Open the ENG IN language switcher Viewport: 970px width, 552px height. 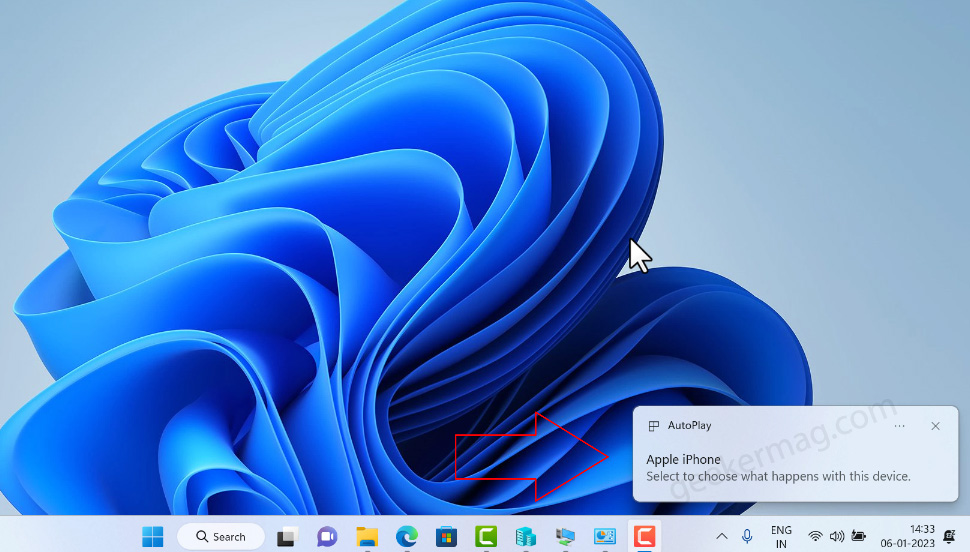click(781, 537)
